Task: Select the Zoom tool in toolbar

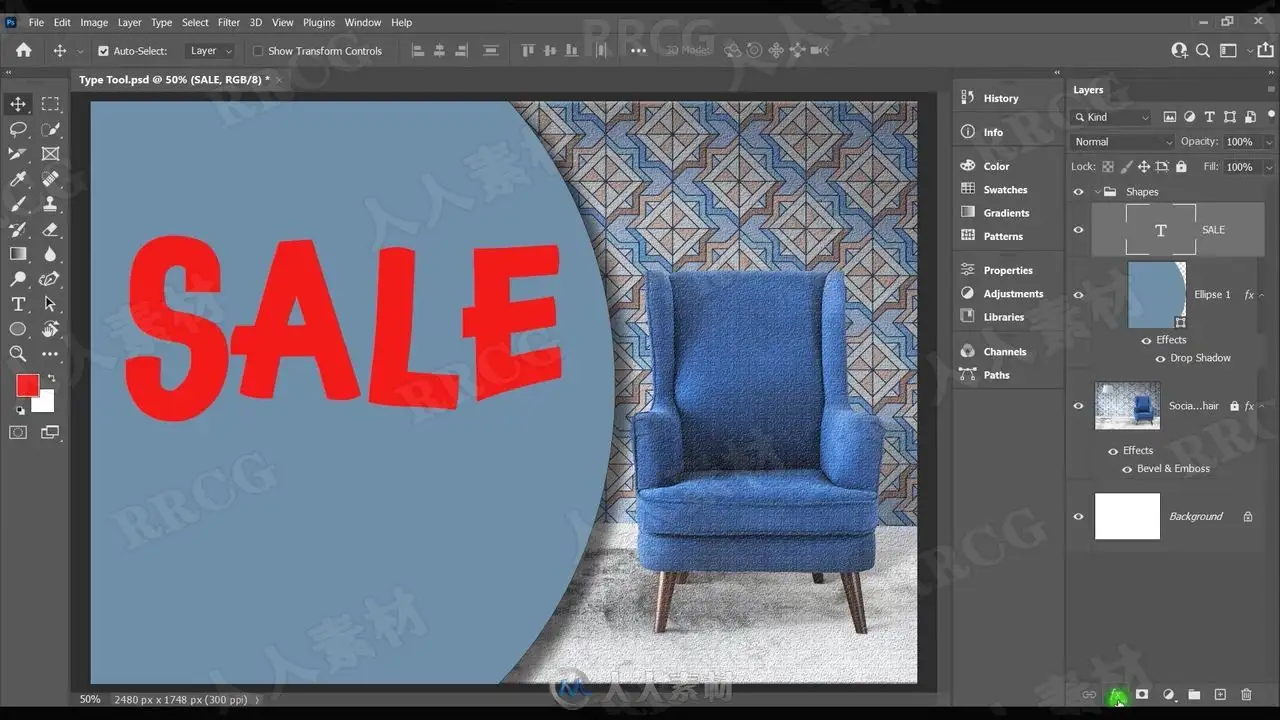Action: click(18, 354)
